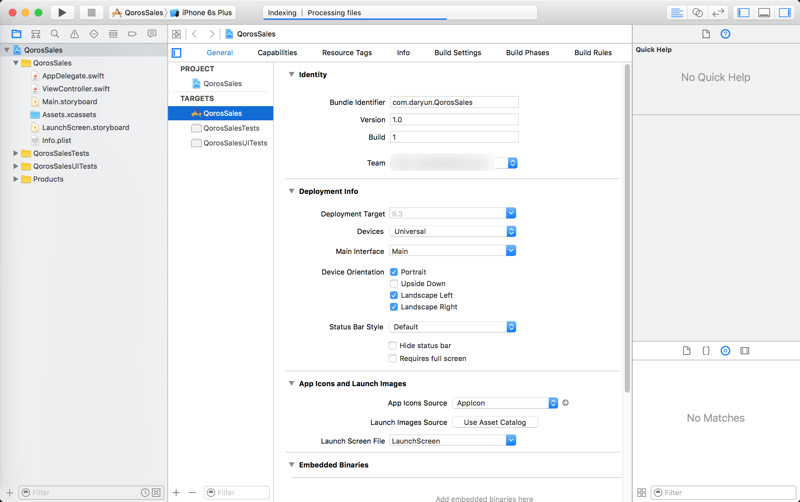
Task: Switch to the Resource Tags tab
Action: (347, 53)
